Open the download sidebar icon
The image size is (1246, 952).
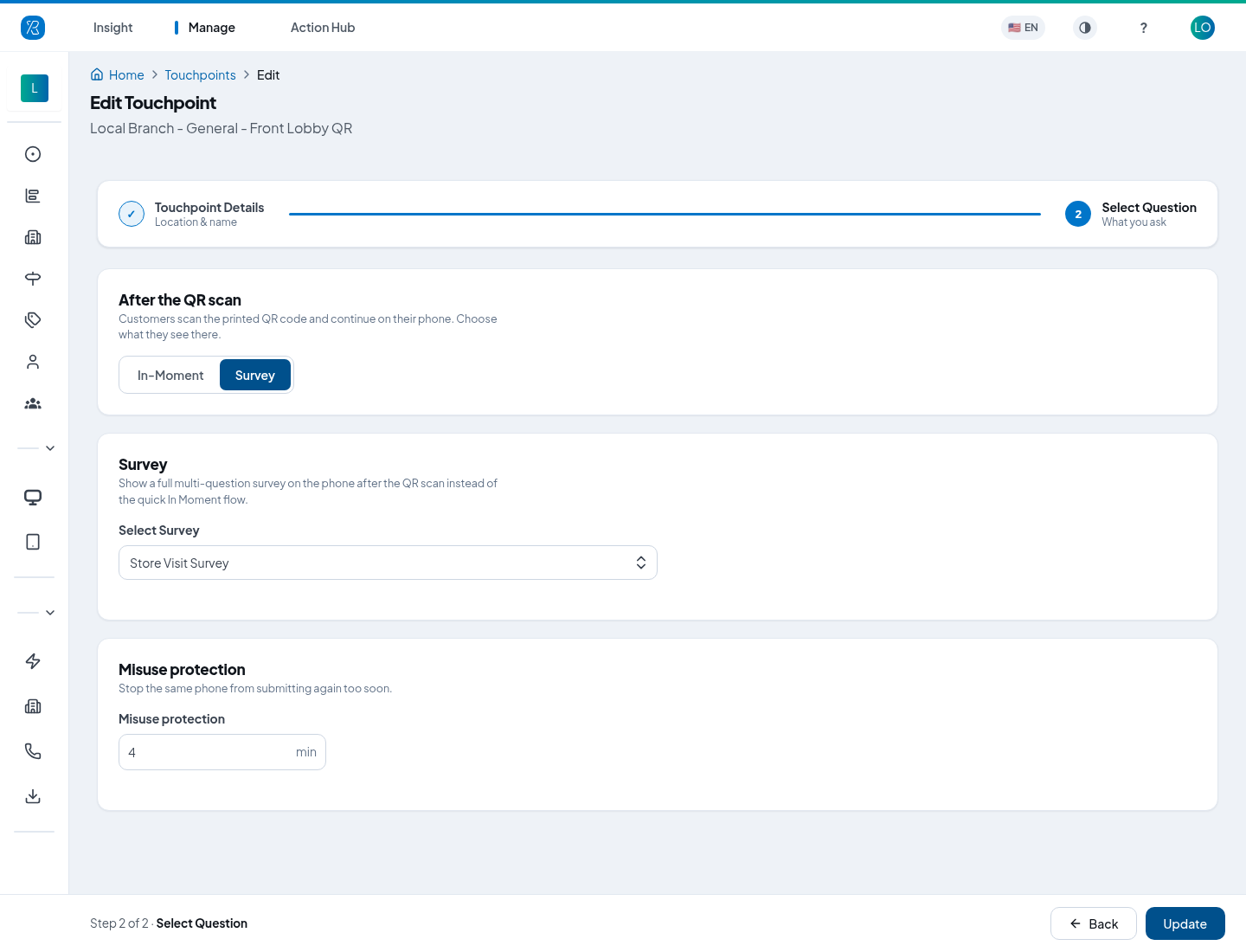pyautogui.click(x=33, y=796)
